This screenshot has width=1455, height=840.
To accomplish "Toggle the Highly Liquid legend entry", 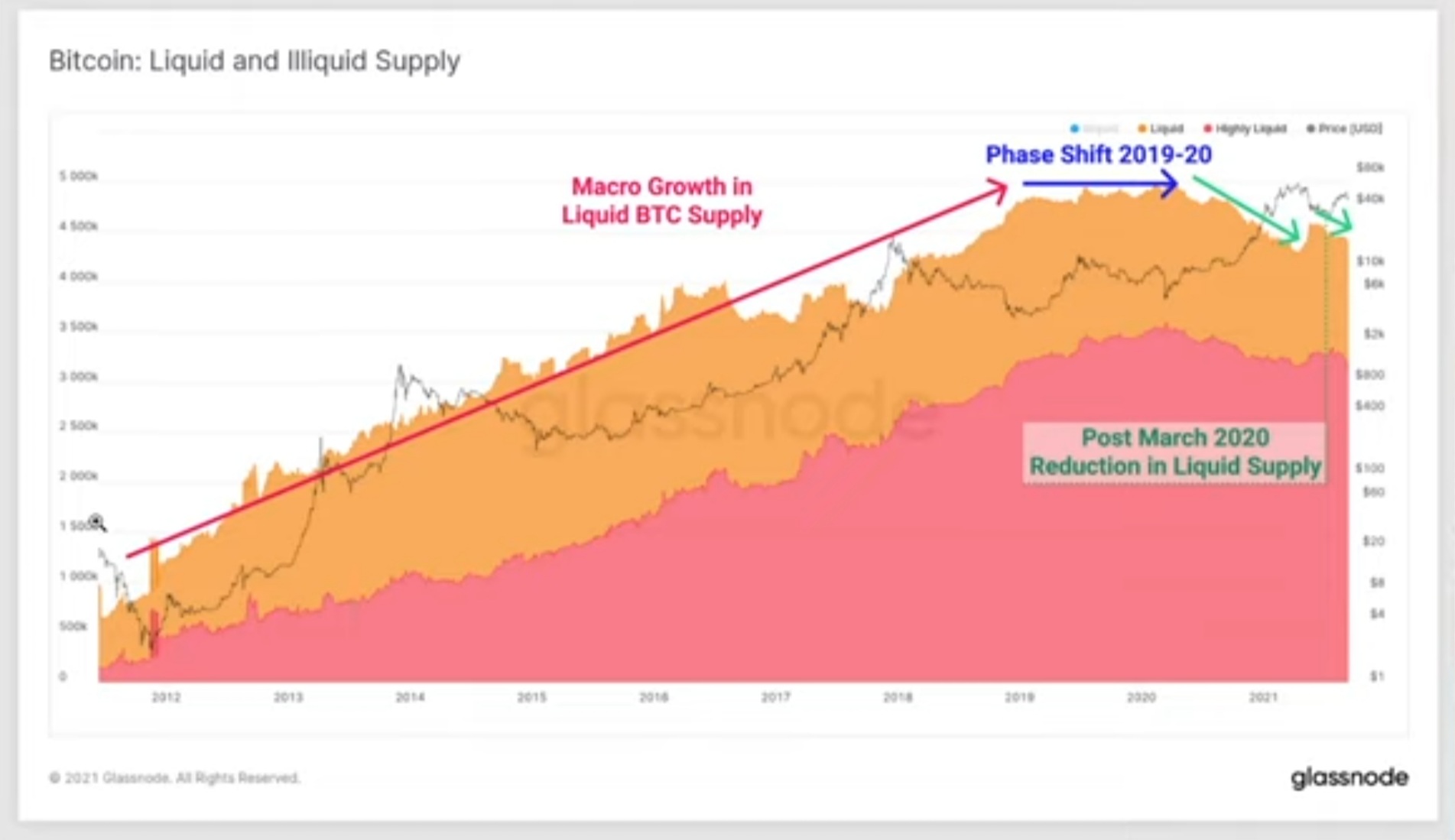I will 1246,128.
